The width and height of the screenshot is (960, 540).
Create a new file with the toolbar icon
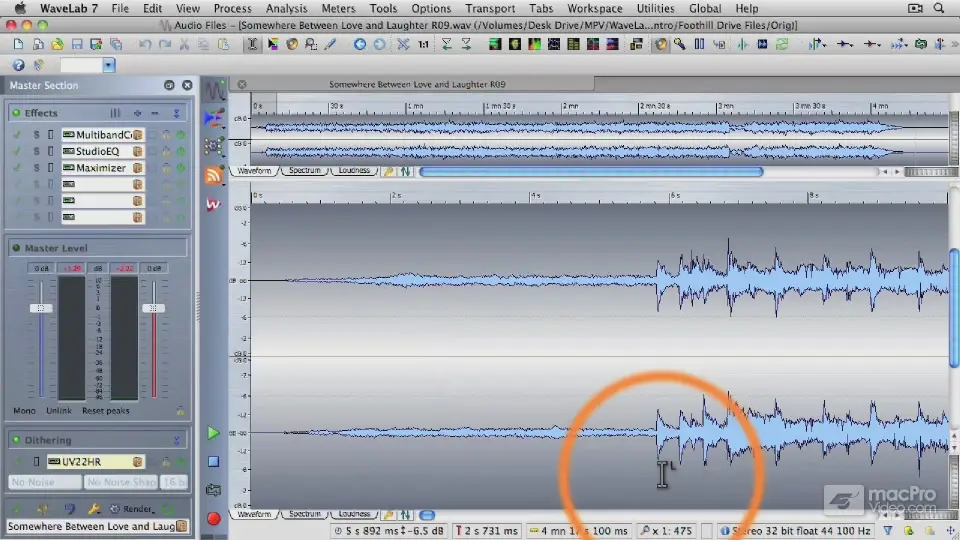click(18, 44)
